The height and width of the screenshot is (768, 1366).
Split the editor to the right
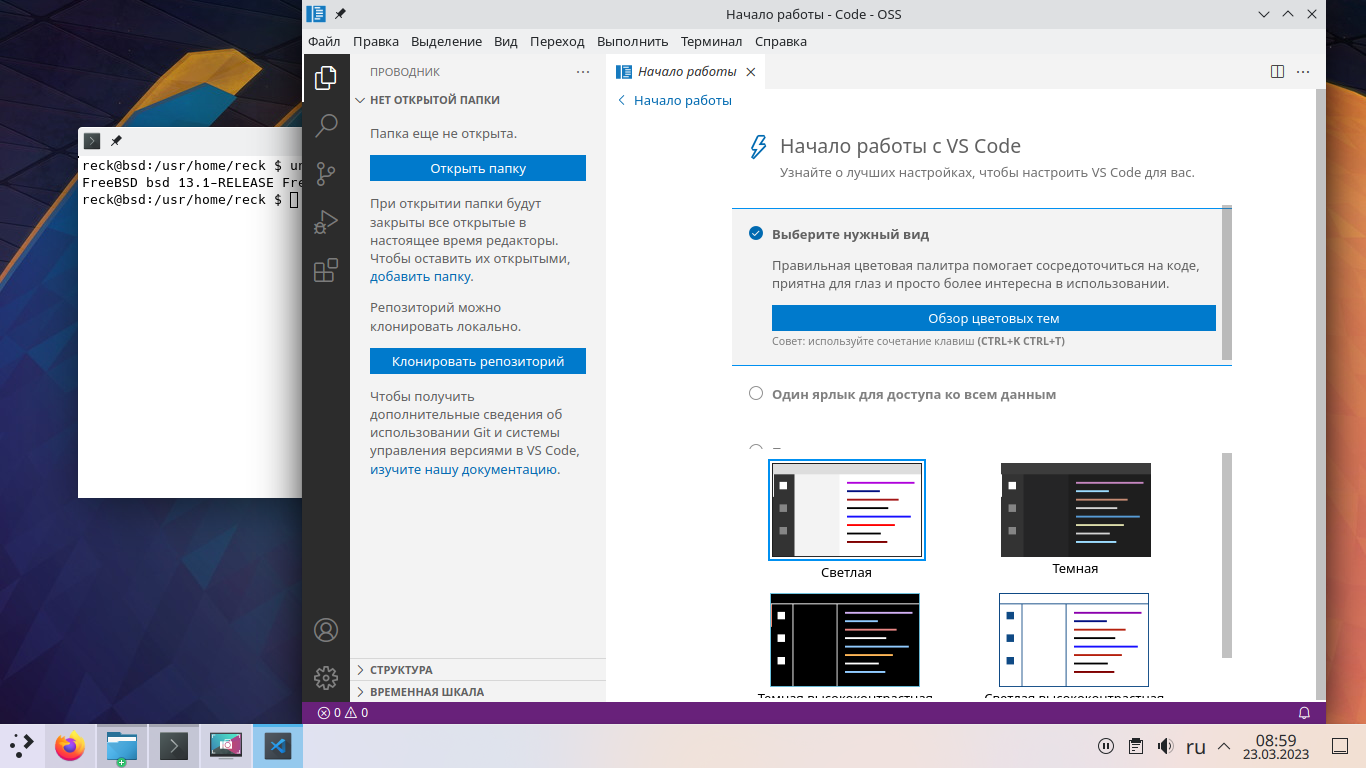click(1277, 72)
